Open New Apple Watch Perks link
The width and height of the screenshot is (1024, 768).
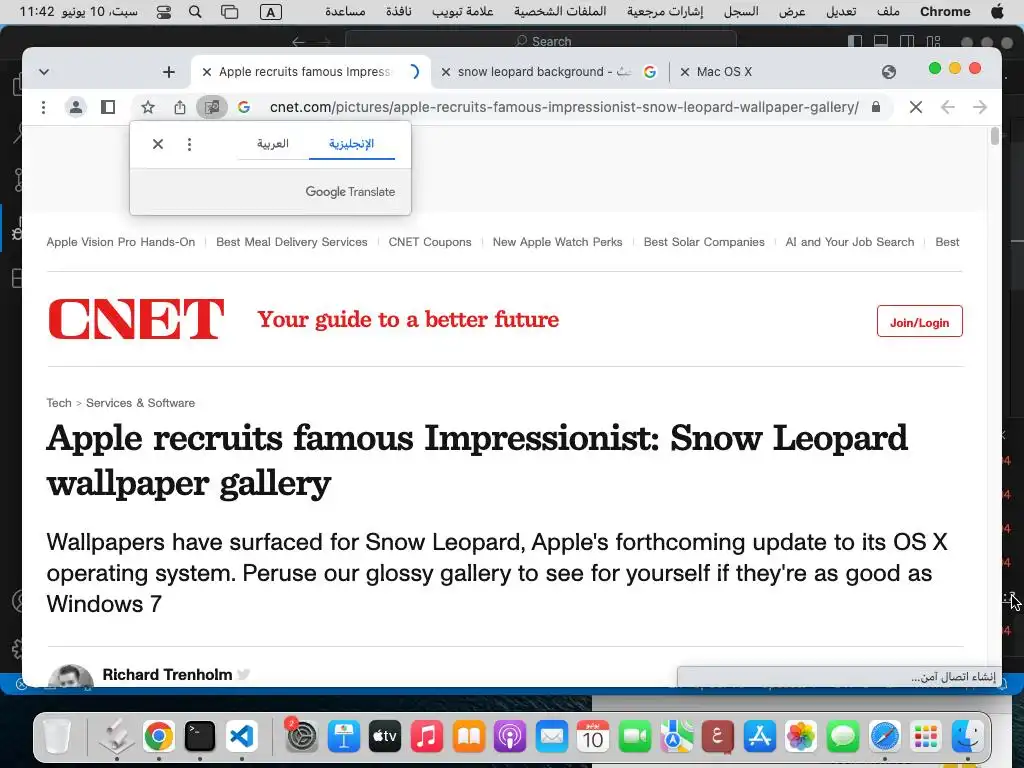557,242
